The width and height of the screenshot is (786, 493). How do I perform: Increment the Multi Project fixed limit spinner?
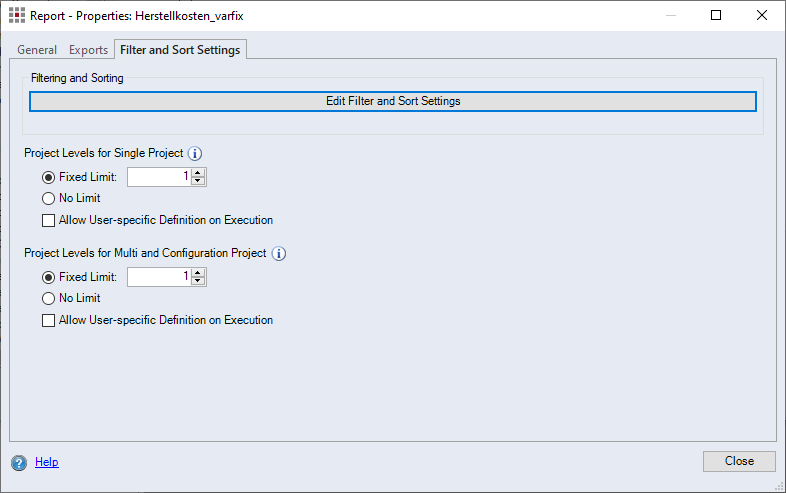pos(198,273)
